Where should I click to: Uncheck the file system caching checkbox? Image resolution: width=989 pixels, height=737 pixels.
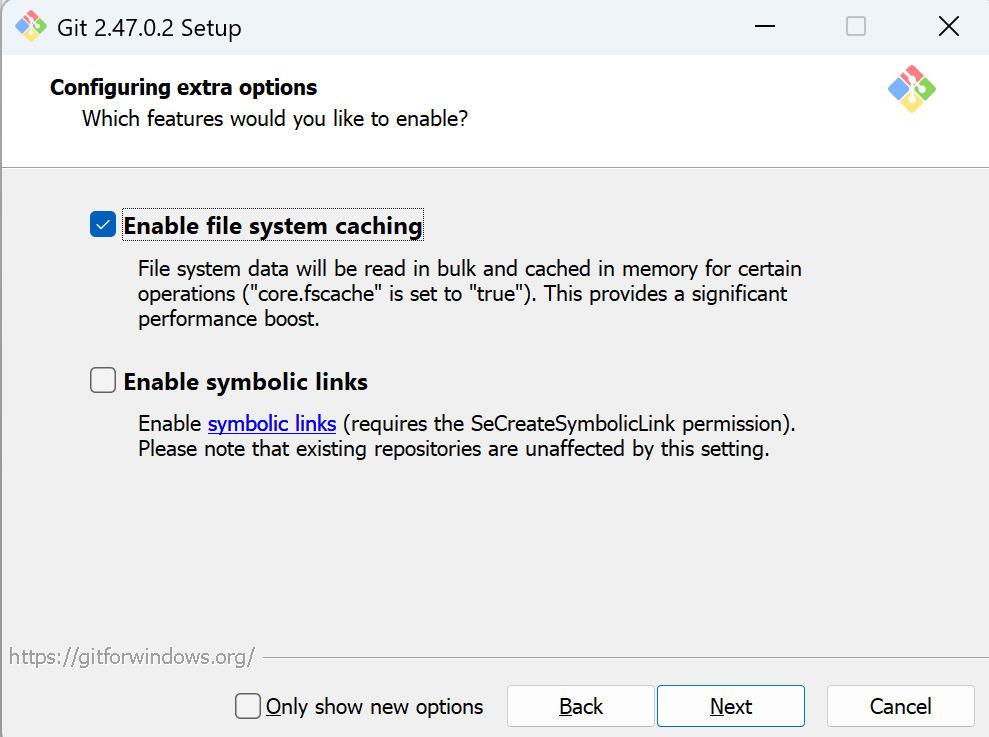click(103, 225)
